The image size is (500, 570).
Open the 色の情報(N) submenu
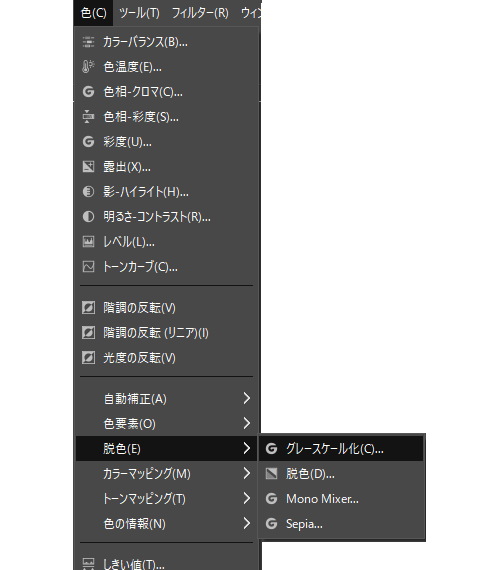(x=166, y=523)
